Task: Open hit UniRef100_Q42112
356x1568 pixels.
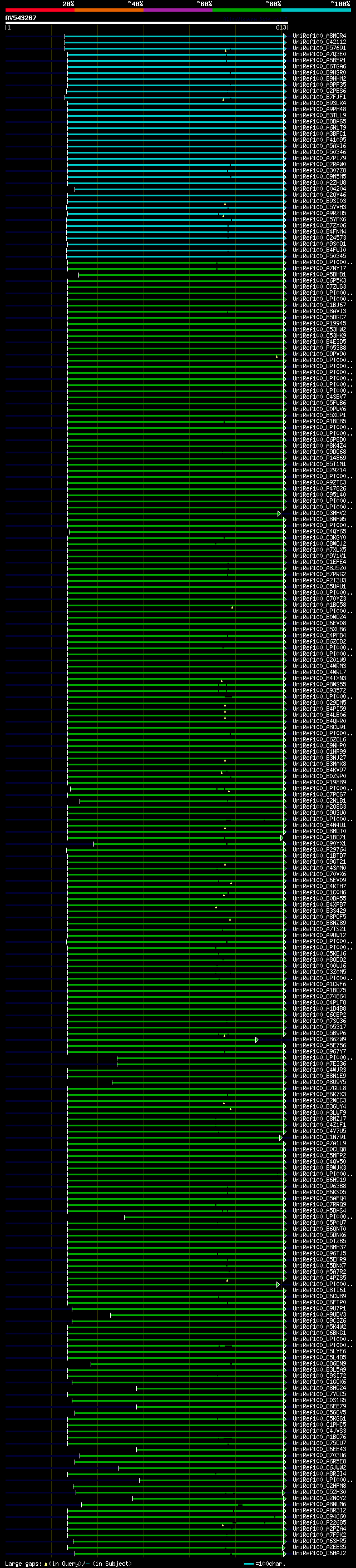Action: coord(319,42)
